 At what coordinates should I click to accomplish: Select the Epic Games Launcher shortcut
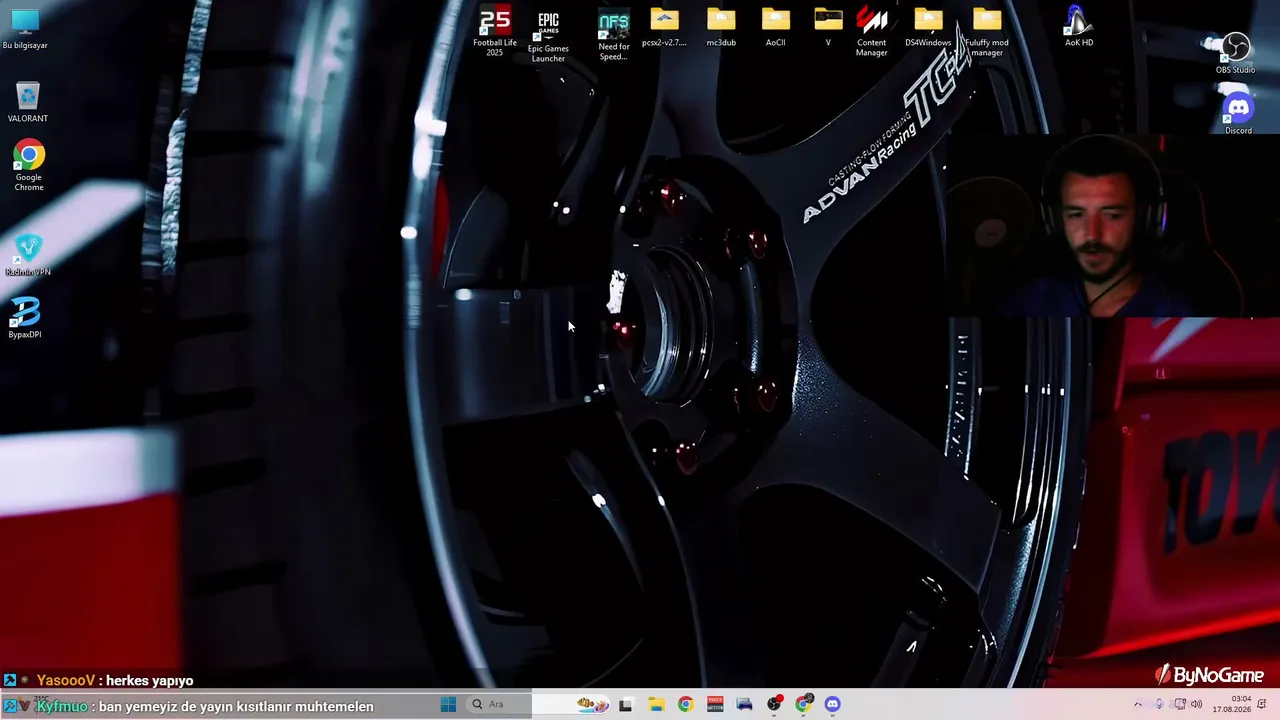[x=548, y=35]
